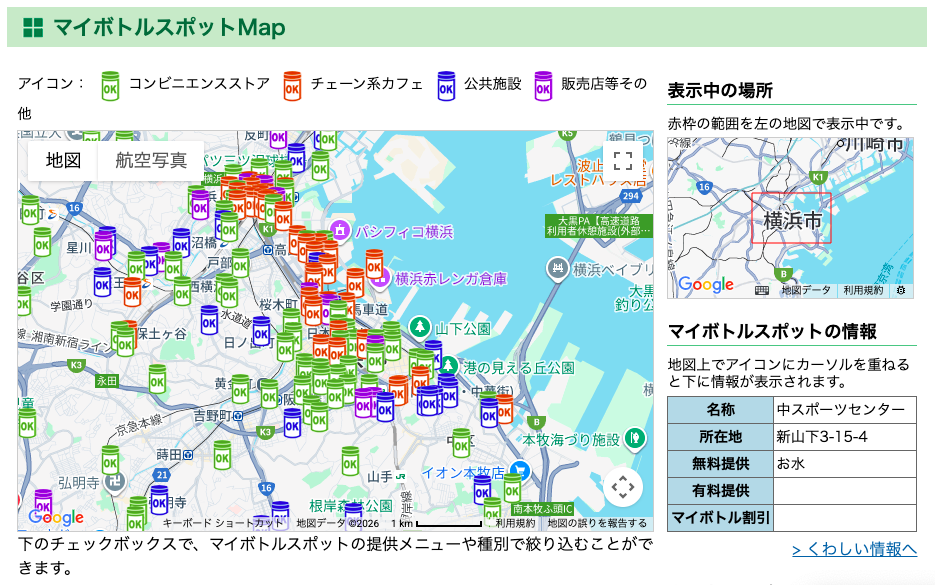This screenshot has width=935, height=585.
Task: Select the green bottle marker above 山手 station
Action: point(350,460)
